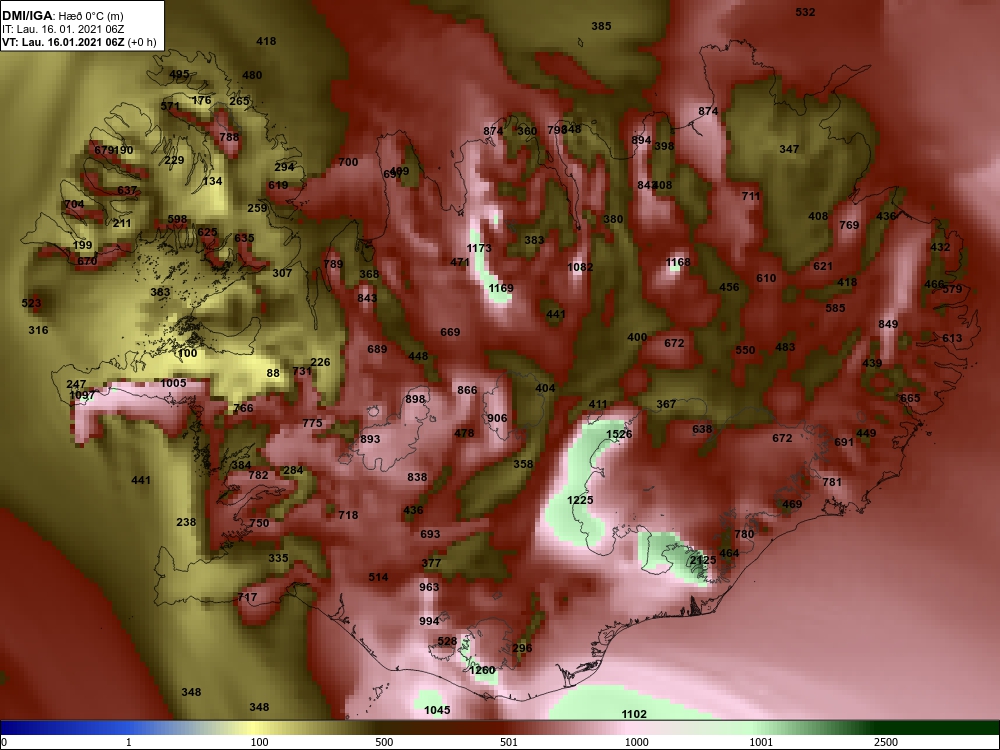Viewport: 1000px width, 750px height.
Task: Click the map value '893'
Action: click(370, 439)
